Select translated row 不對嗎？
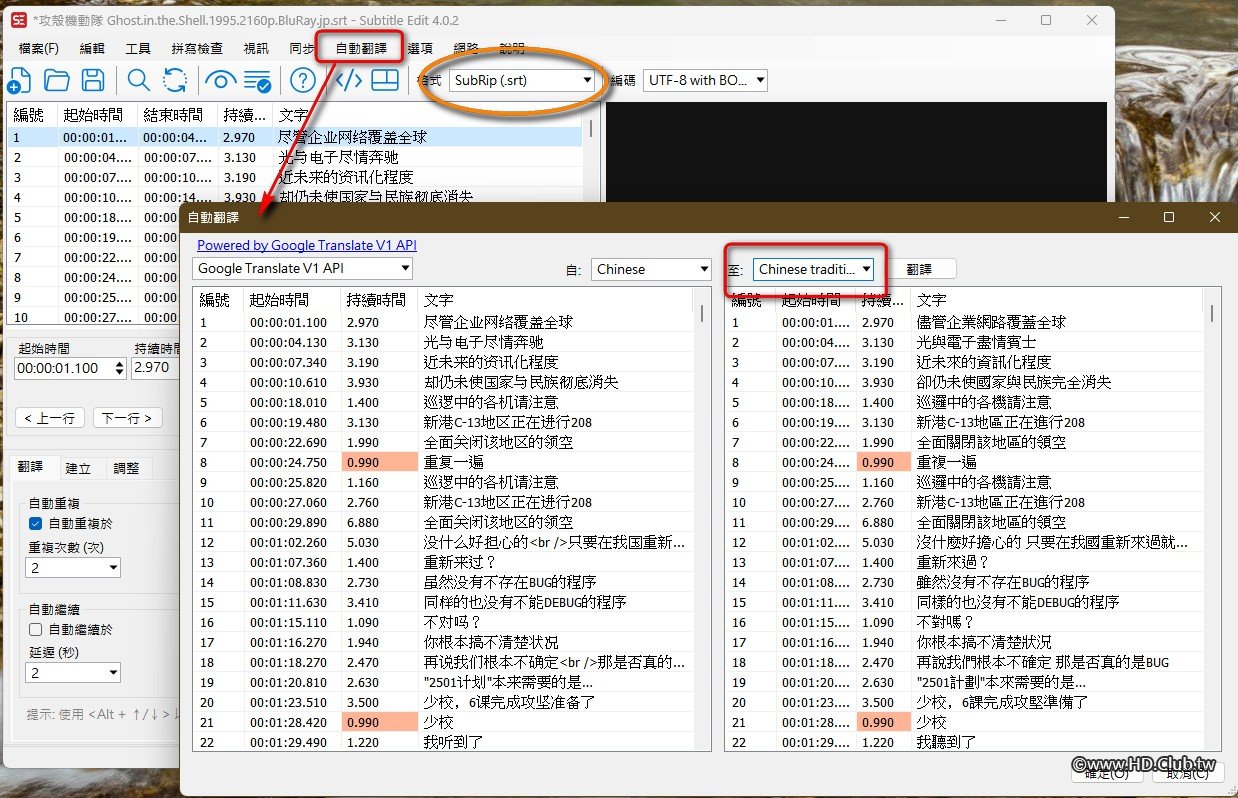The height and width of the screenshot is (798, 1238). [966, 622]
